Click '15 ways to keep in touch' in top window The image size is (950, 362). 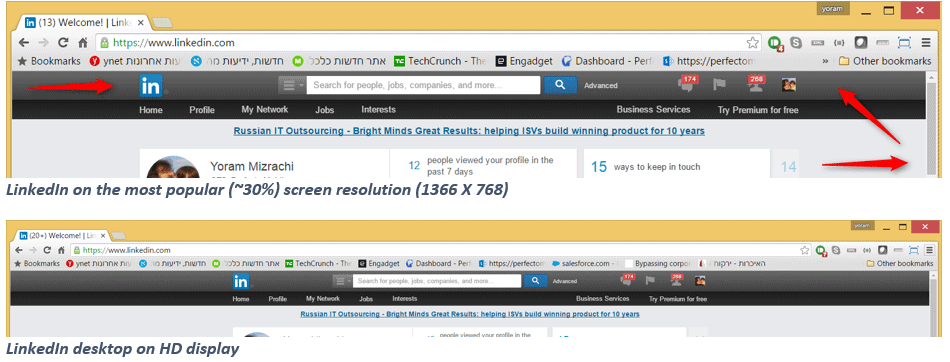point(646,167)
